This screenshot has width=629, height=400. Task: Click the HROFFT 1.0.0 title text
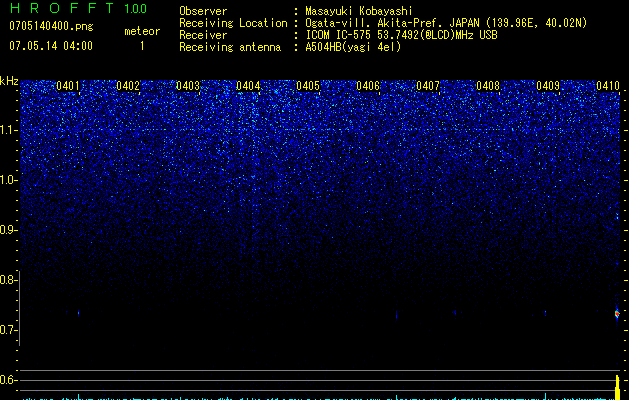point(78,8)
